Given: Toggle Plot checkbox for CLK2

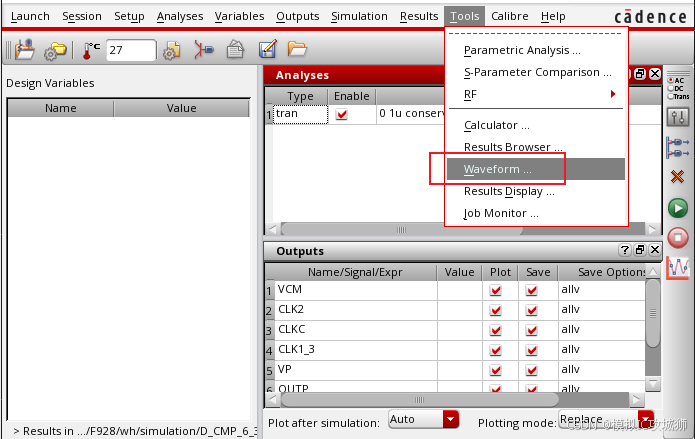Looking at the screenshot, I should pos(496,310).
